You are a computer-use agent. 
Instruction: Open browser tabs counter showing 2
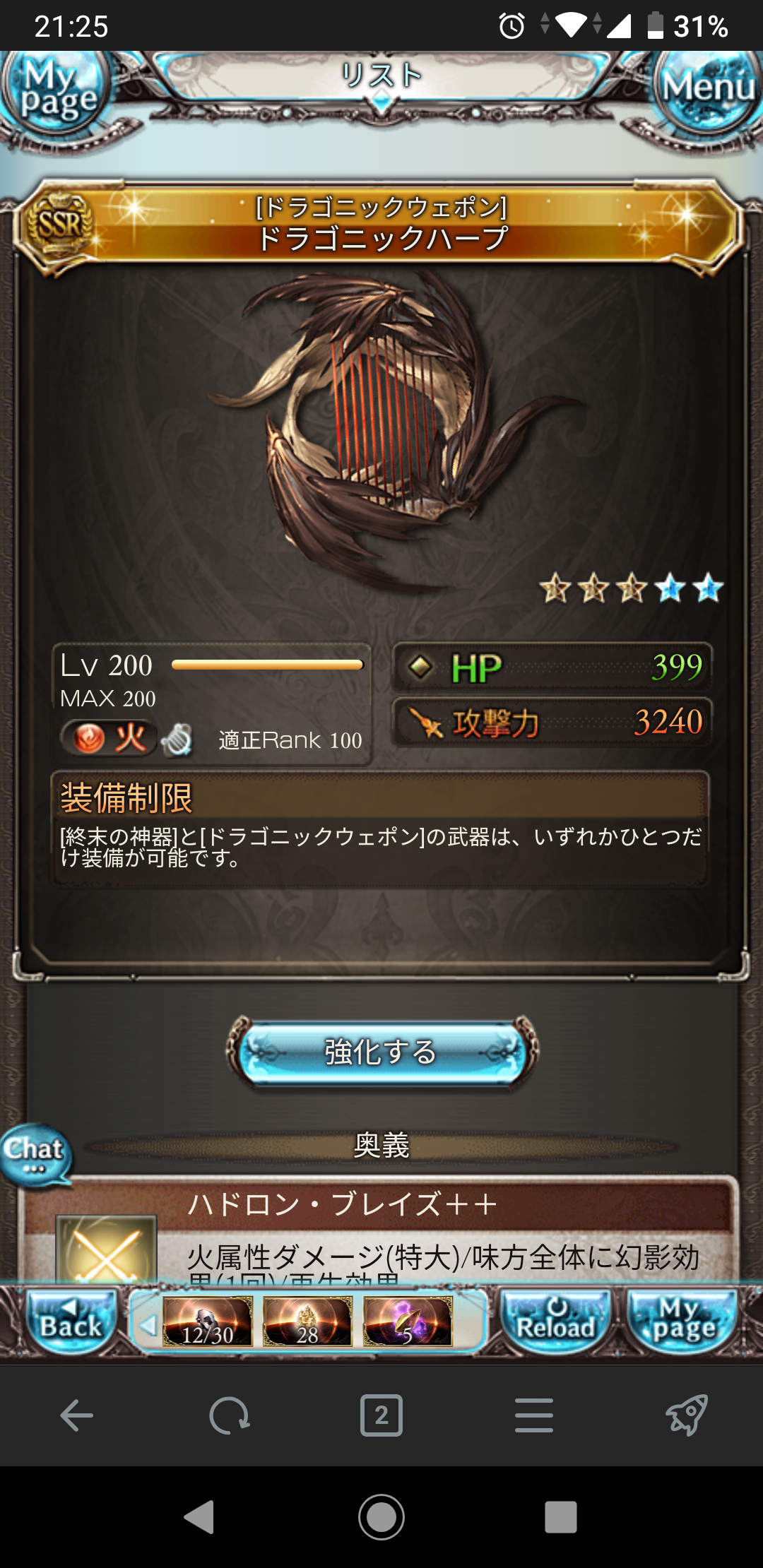[381, 1415]
